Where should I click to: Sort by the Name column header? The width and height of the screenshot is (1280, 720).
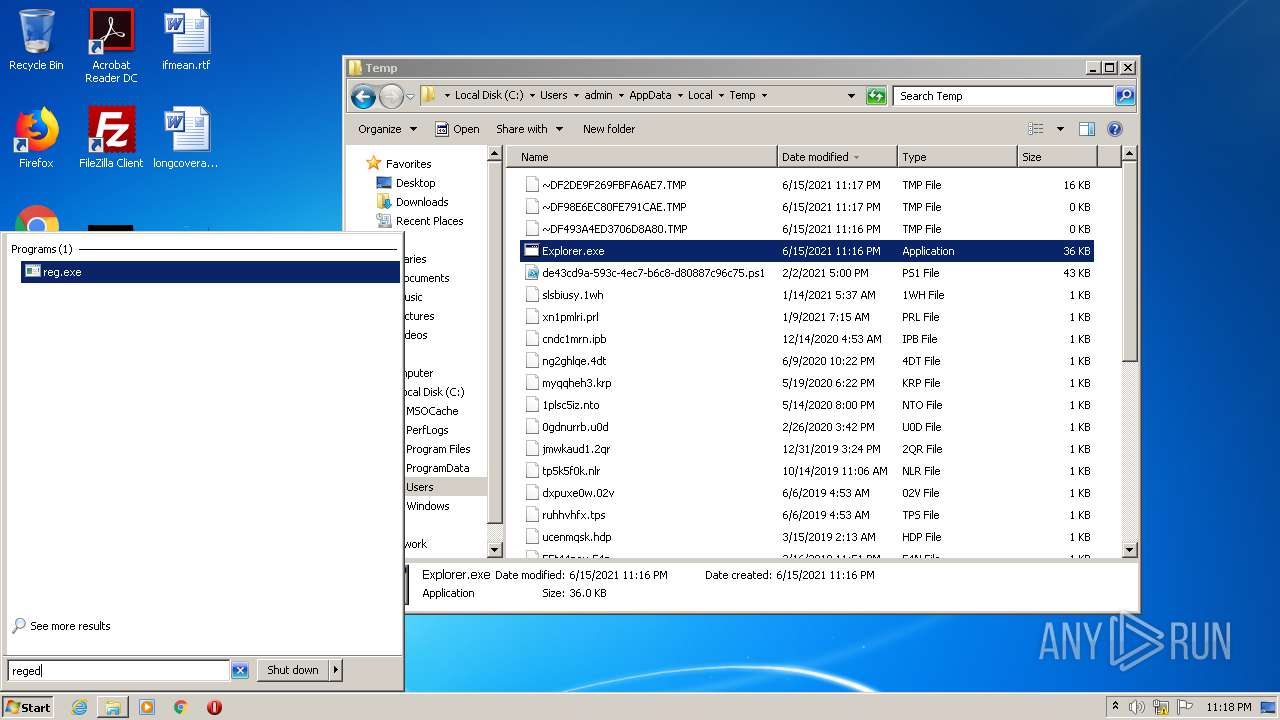(x=642, y=157)
